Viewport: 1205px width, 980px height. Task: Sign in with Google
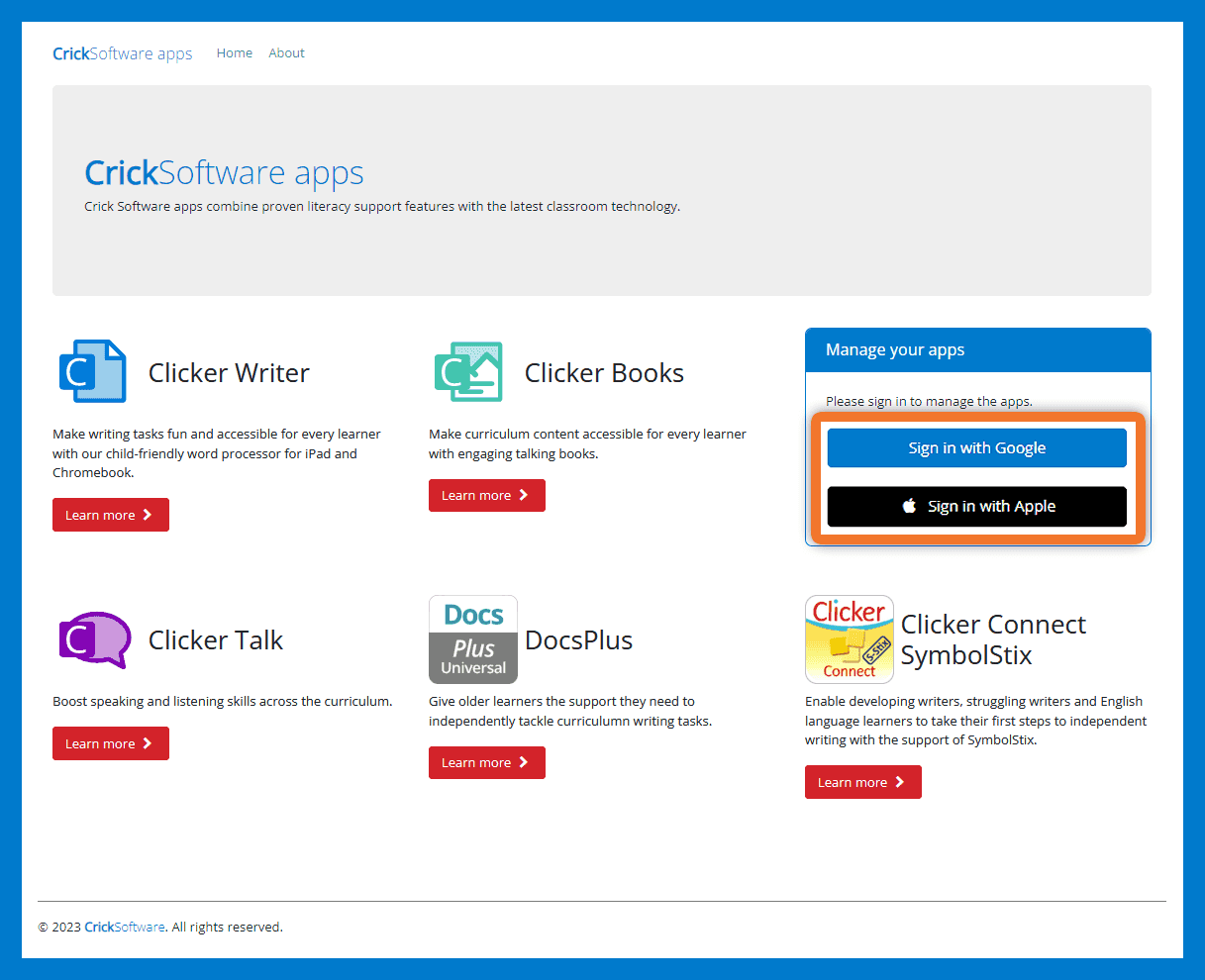(x=976, y=447)
